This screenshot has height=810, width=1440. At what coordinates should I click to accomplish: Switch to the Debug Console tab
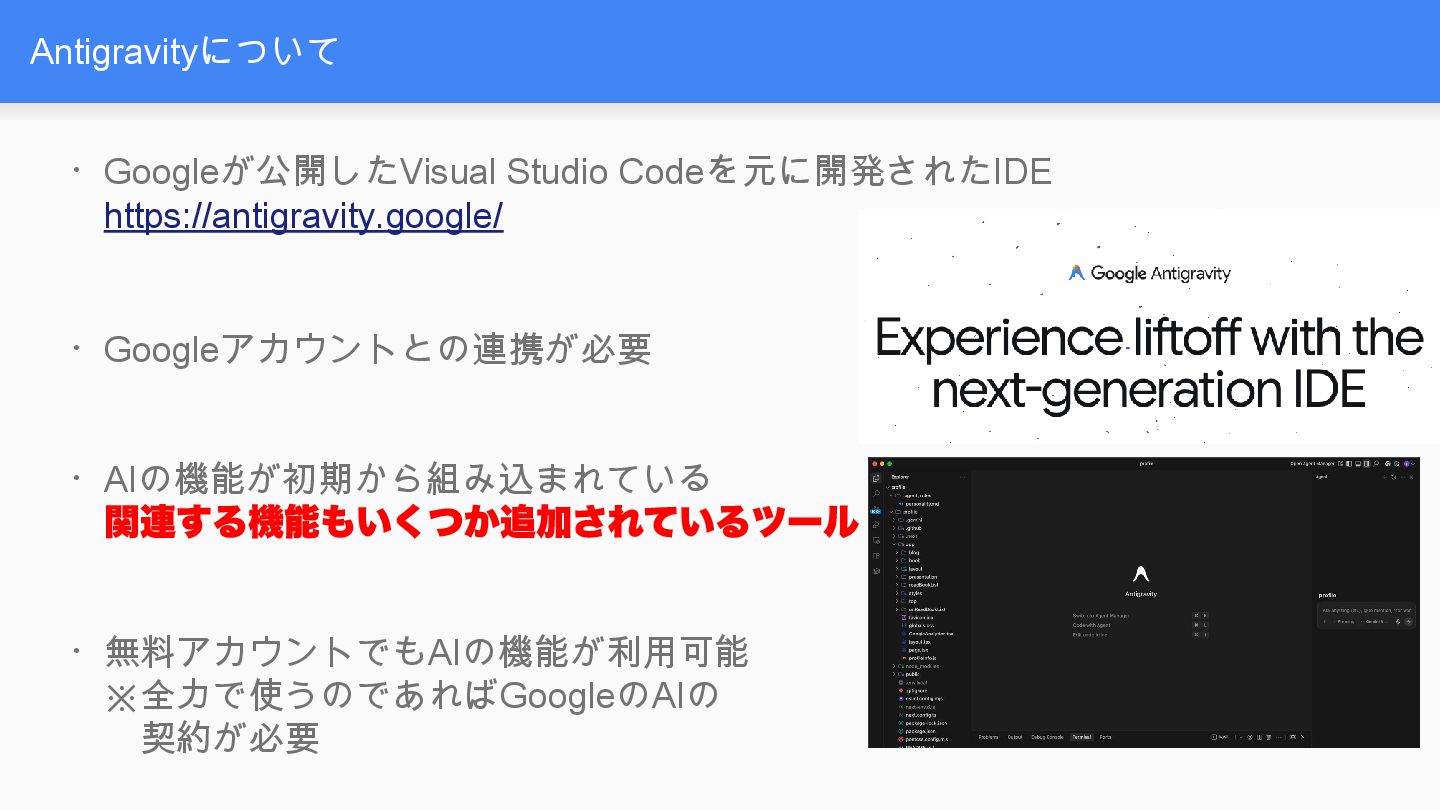click(x=1047, y=737)
